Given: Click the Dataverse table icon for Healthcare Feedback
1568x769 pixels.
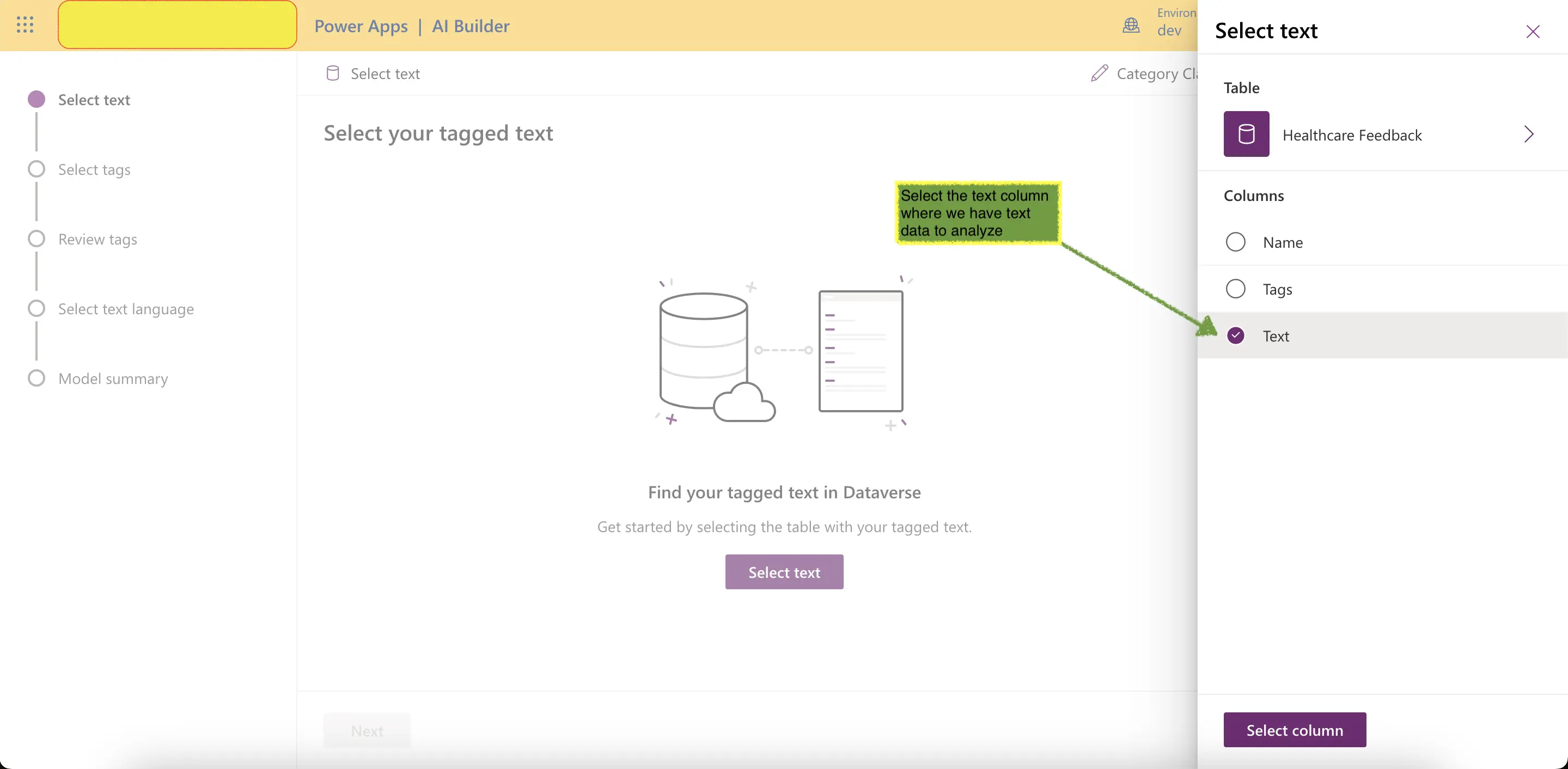Looking at the screenshot, I should [1247, 133].
